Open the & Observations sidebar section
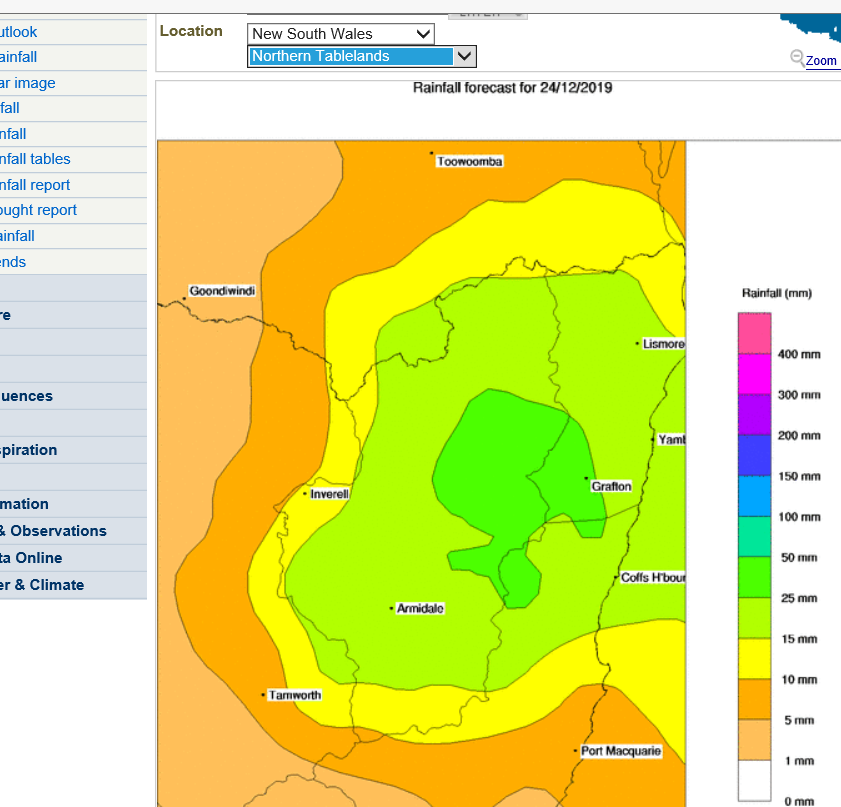The image size is (841, 807). pyautogui.click(x=54, y=531)
